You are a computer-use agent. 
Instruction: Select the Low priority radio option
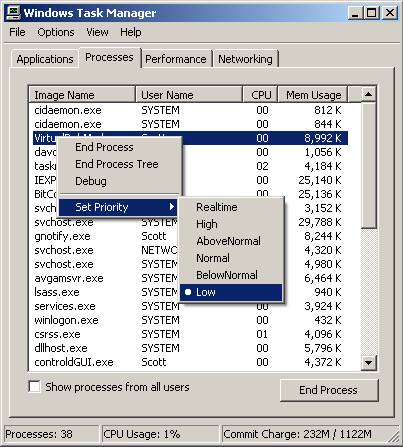pos(231,292)
